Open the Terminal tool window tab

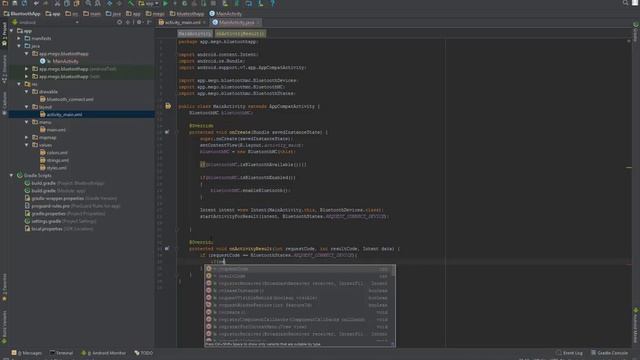61,353
